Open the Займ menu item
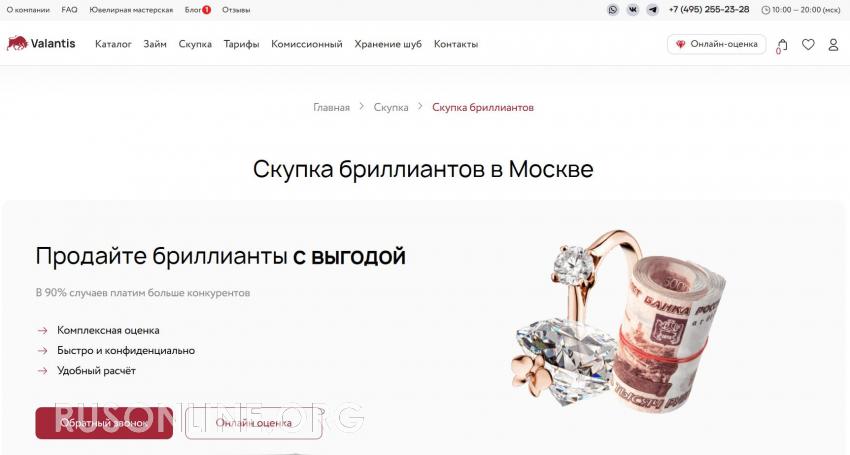The image size is (850, 455). coord(155,44)
